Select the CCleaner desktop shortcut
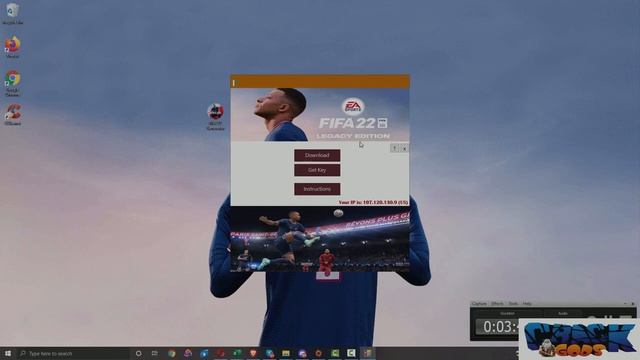Screen dimensions: 640x360 coord(13,115)
